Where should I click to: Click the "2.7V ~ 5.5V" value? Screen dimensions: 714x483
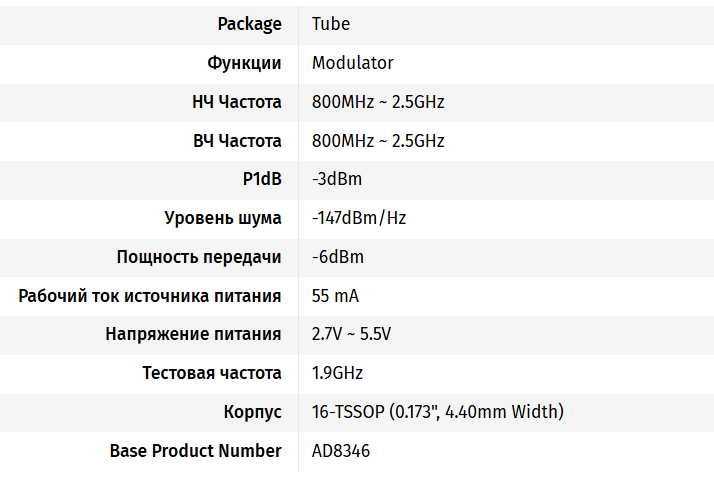click(351, 334)
